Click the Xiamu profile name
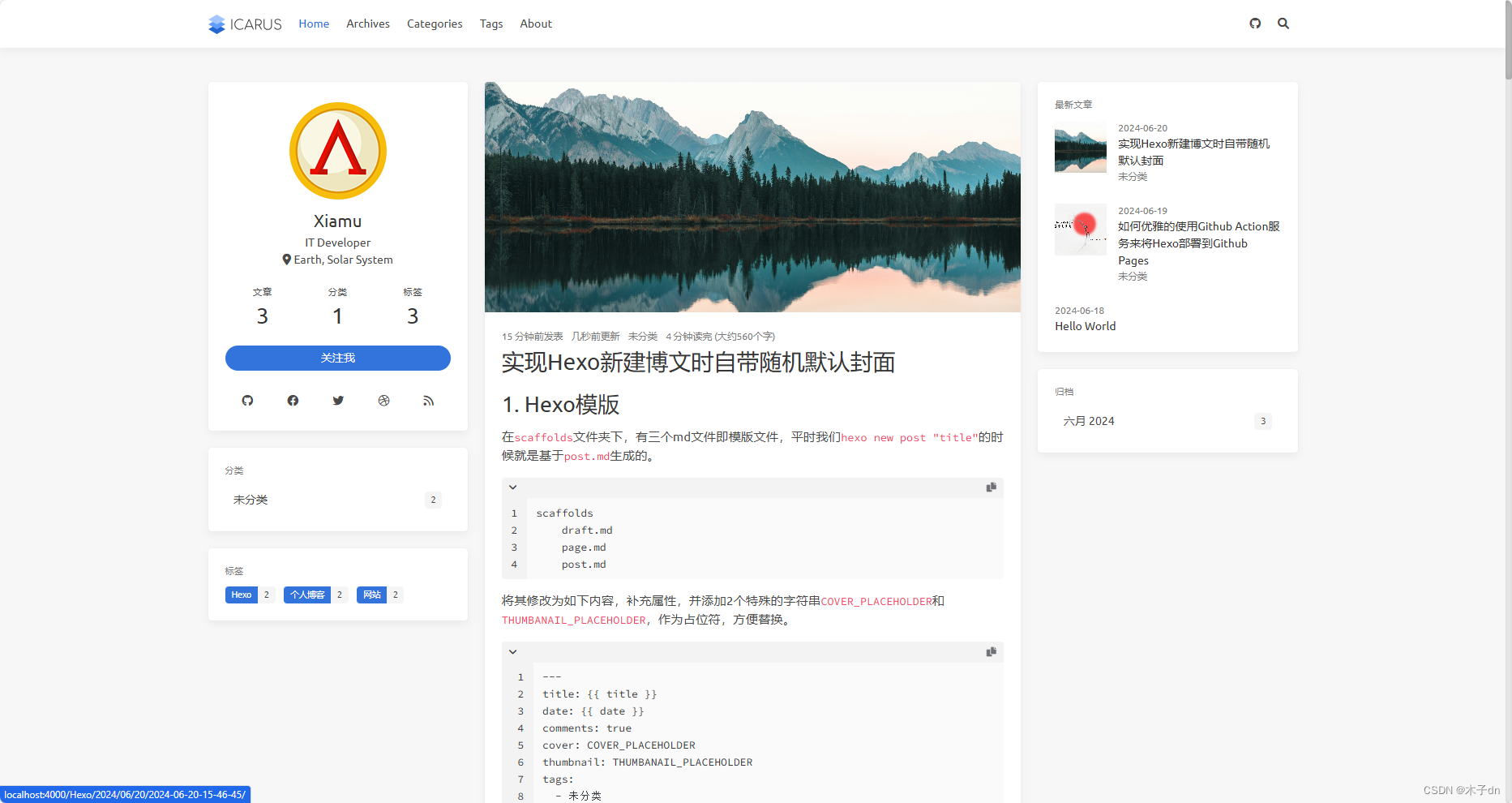 338,221
